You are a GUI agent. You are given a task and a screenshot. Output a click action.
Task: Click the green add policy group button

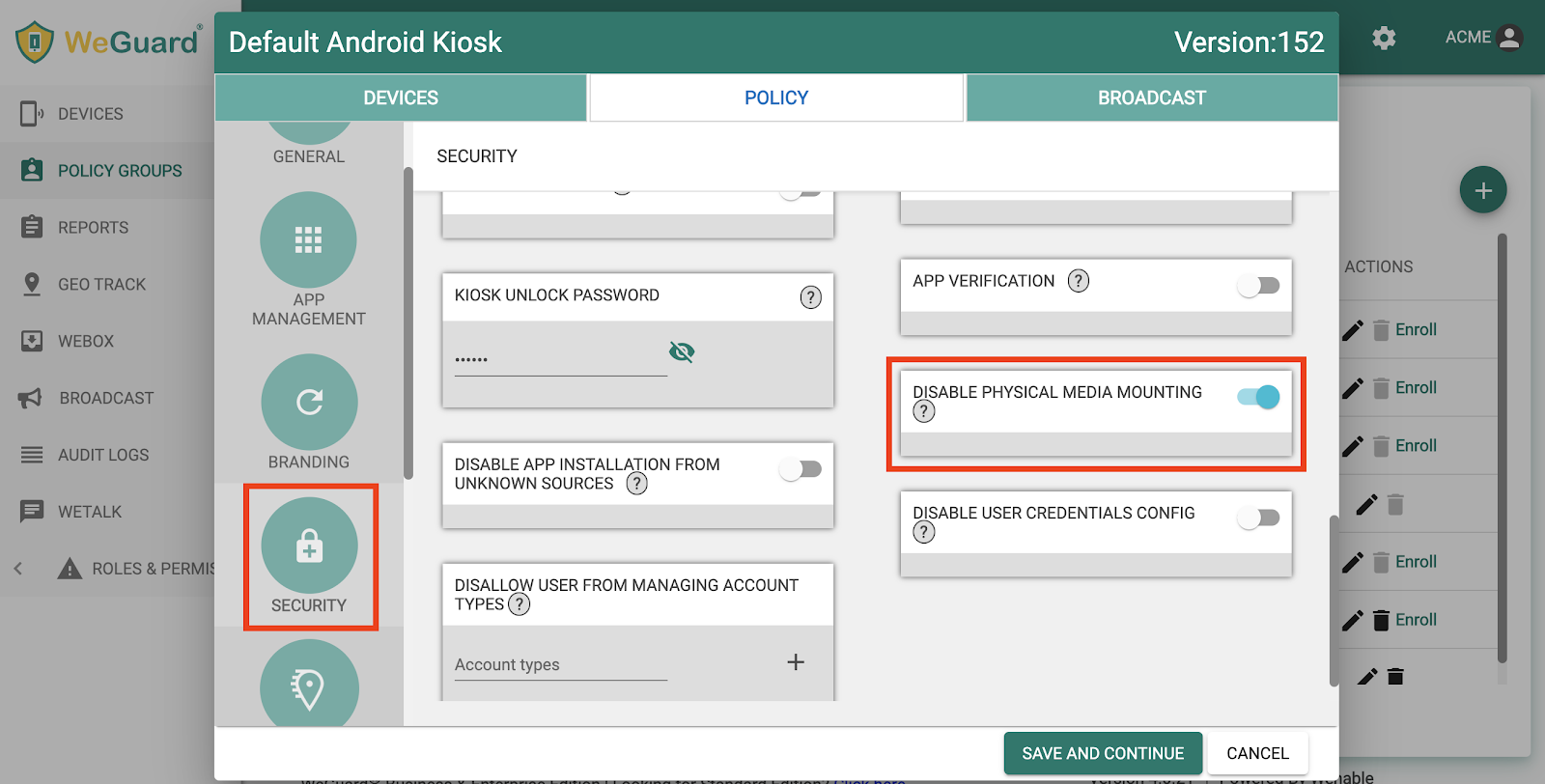pos(1483,190)
